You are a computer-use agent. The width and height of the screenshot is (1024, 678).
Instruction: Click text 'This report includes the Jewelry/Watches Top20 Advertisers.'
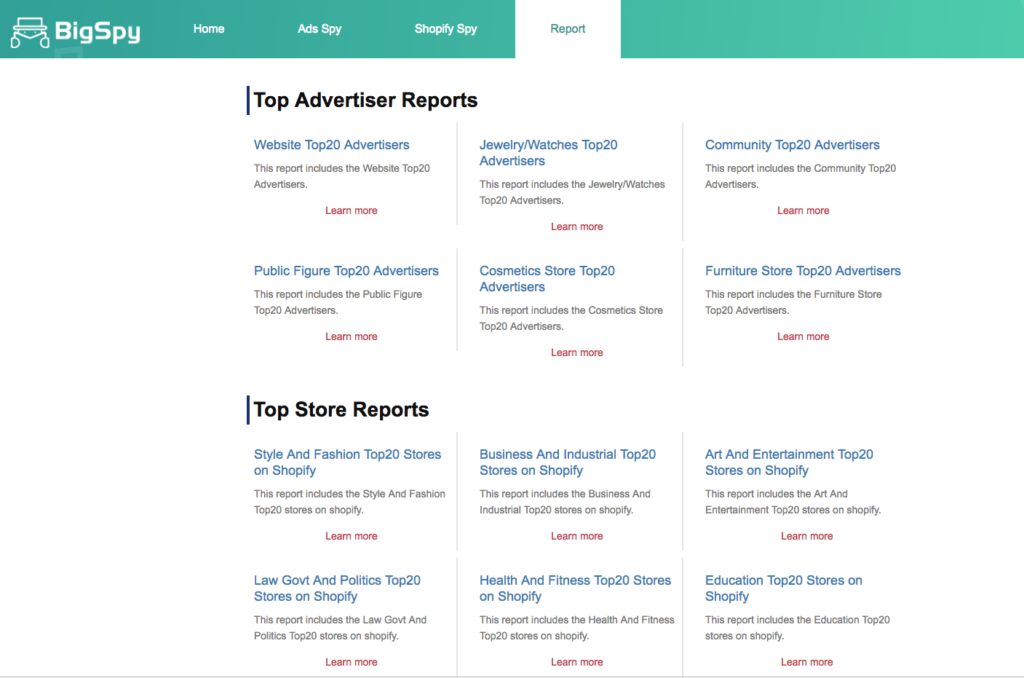[x=572, y=193]
